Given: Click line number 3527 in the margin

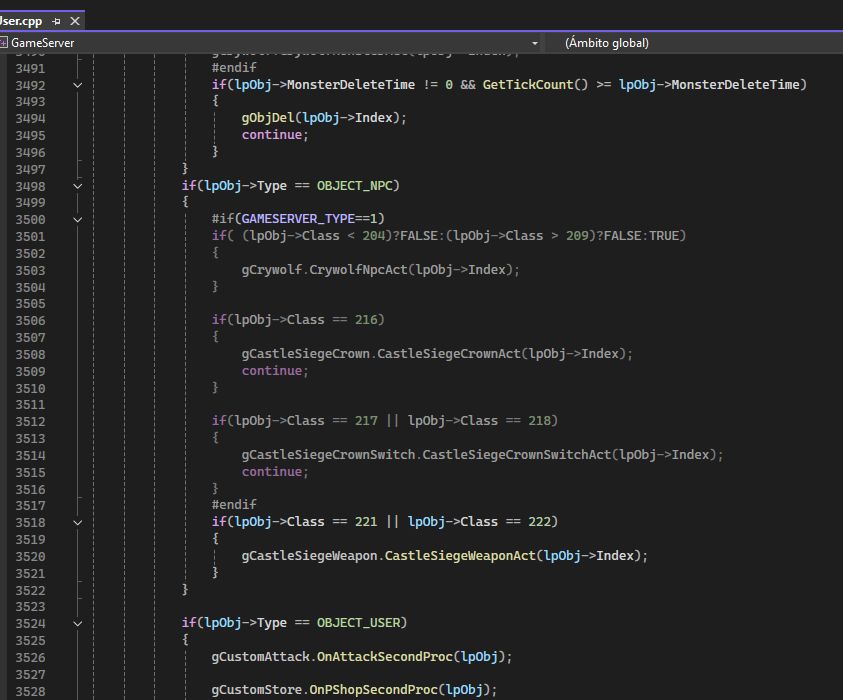Looking at the screenshot, I should (30, 674).
